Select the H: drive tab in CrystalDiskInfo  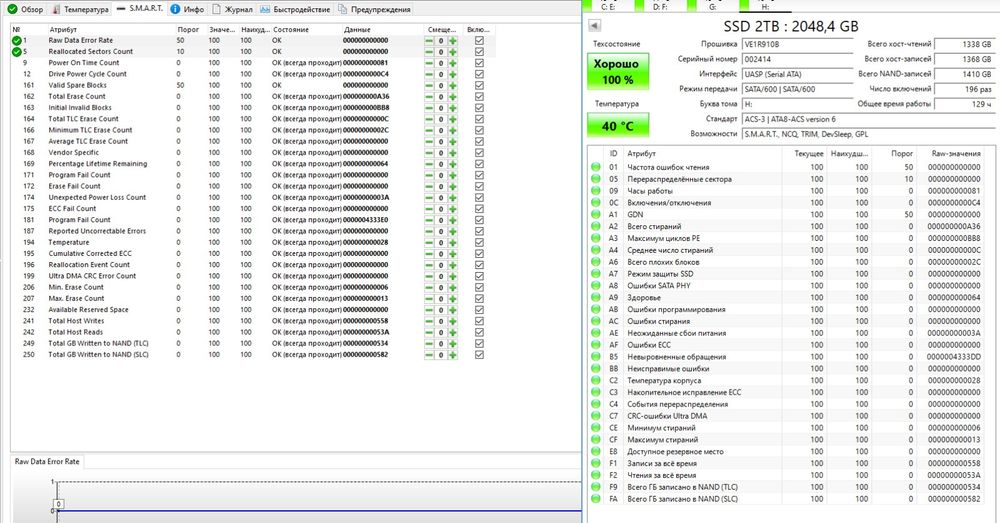[x=765, y=6]
